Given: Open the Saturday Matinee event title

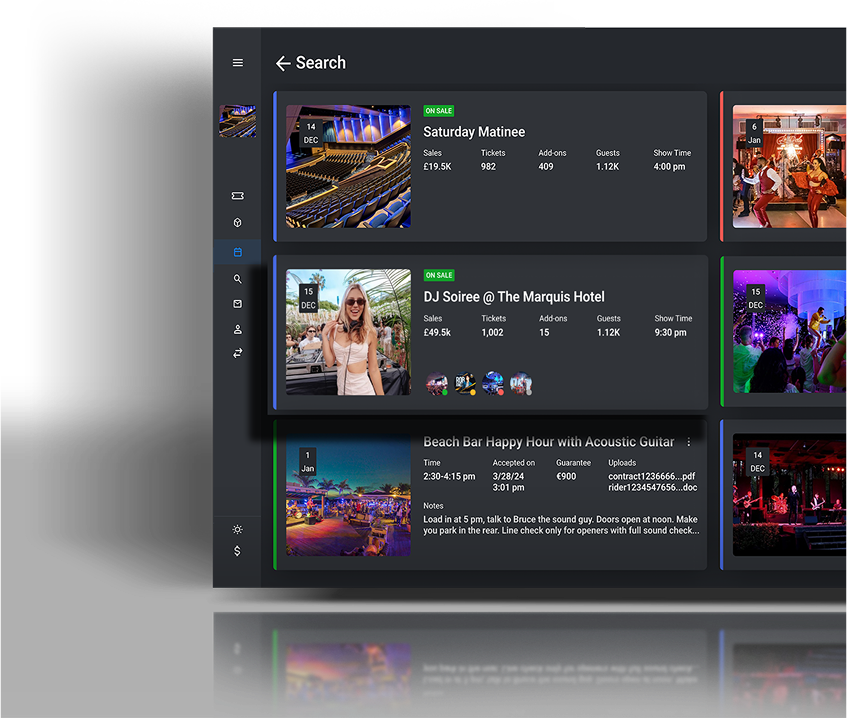Looking at the screenshot, I should (x=473, y=132).
